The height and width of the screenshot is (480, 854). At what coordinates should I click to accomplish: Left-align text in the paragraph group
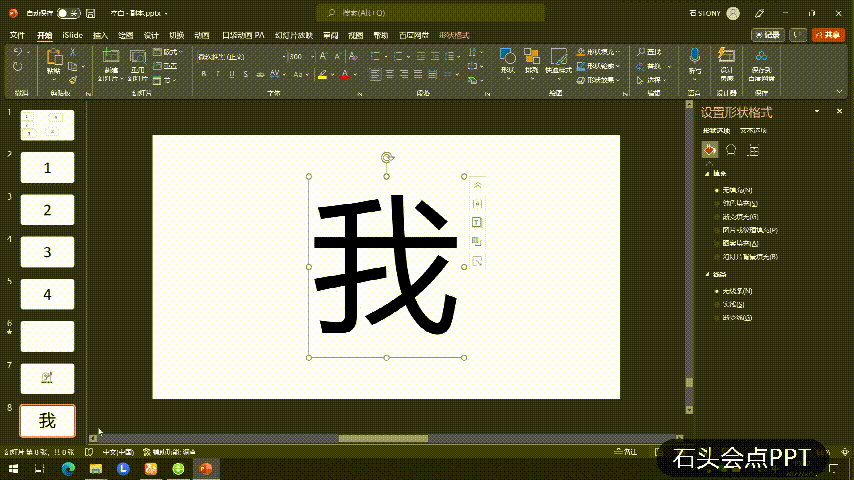coord(376,74)
